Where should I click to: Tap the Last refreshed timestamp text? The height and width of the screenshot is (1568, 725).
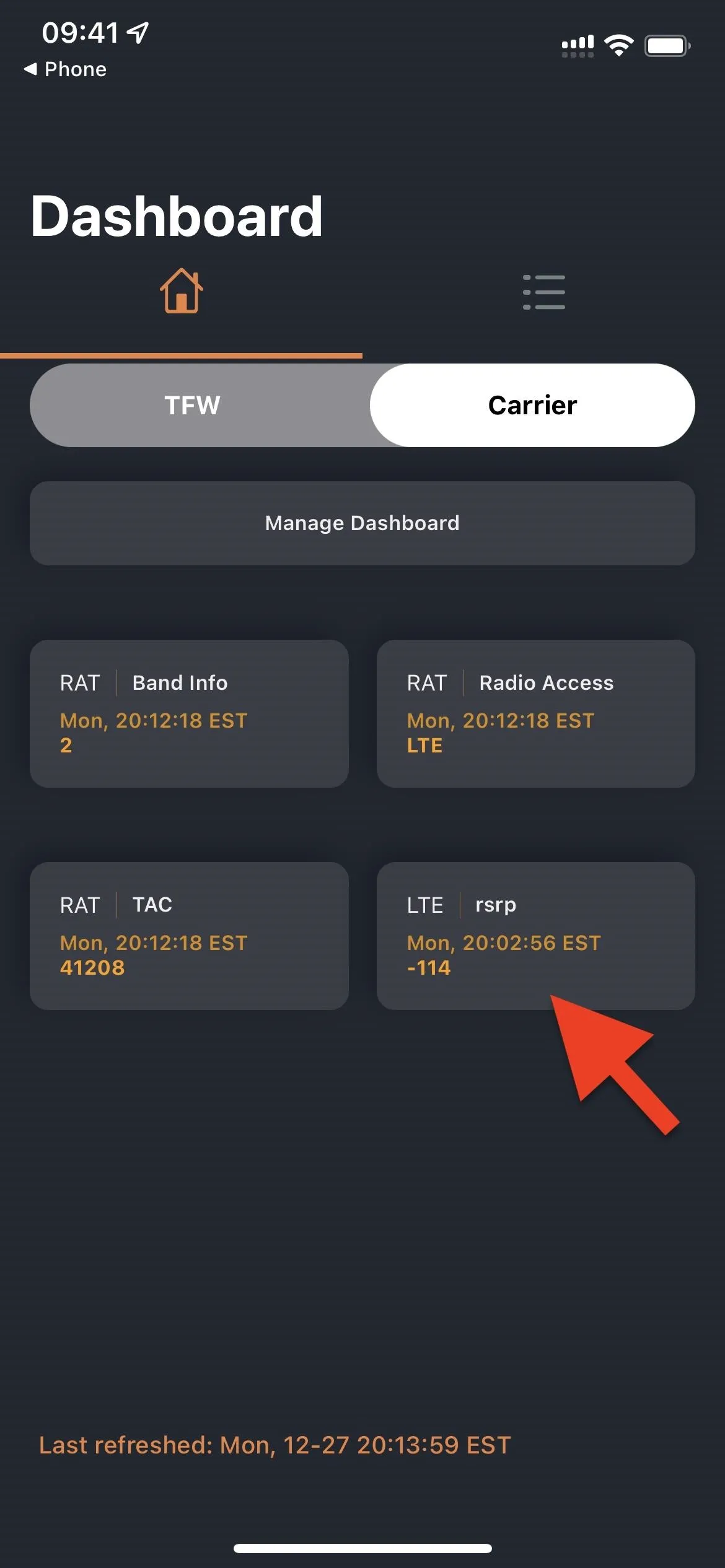coord(275,1445)
